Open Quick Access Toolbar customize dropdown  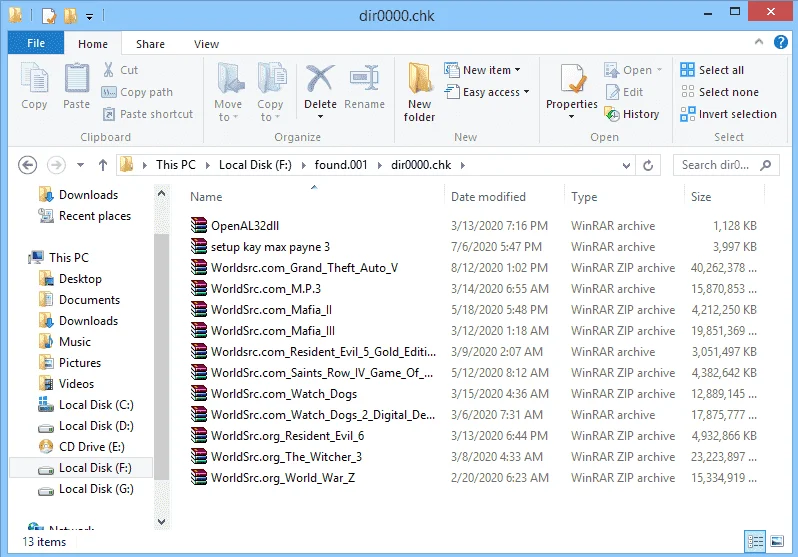click(x=90, y=17)
